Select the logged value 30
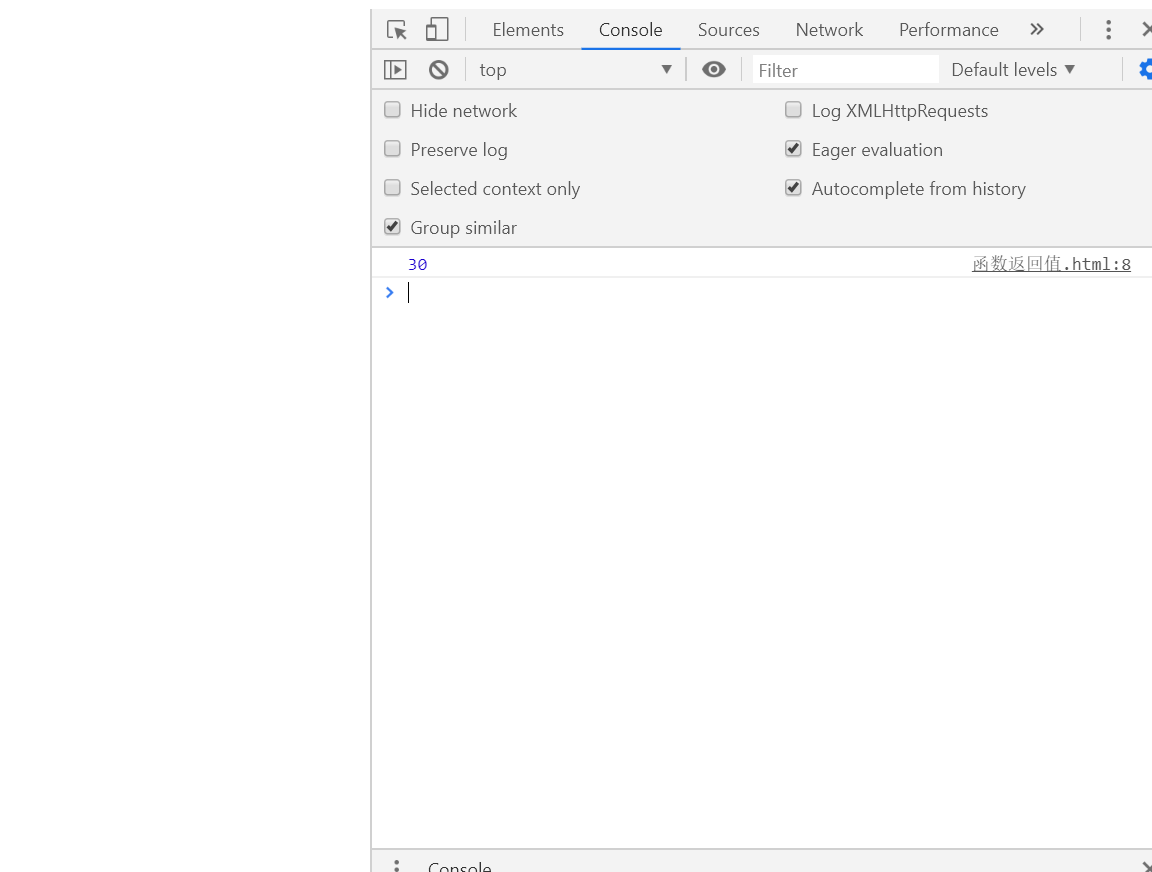 point(417,264)
